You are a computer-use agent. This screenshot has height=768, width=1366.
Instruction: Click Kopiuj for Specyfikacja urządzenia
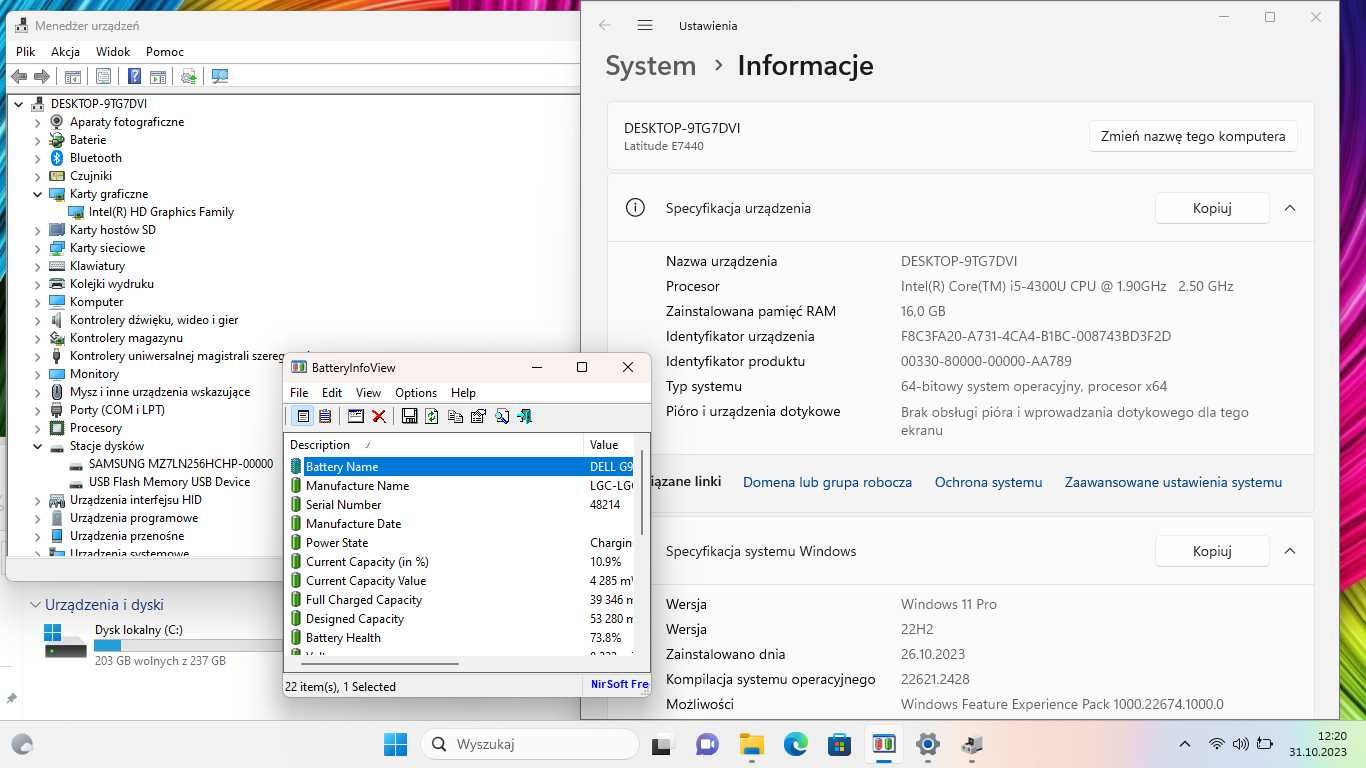[1212, 208]
